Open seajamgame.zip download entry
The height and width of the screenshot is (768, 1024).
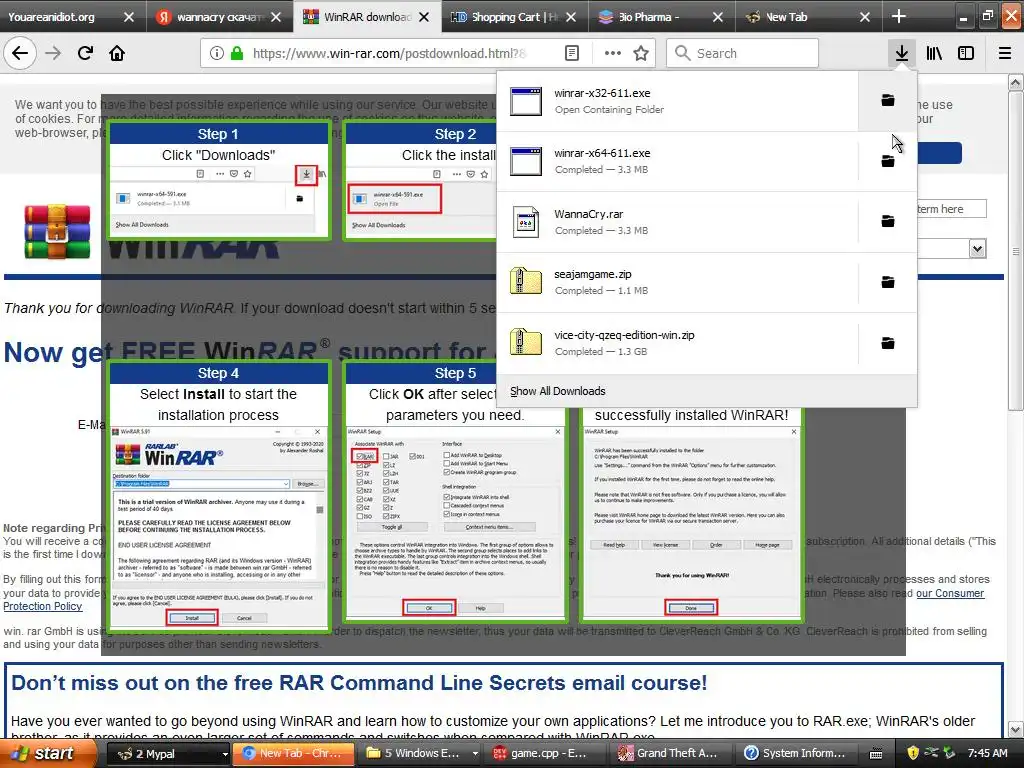[677, 283]
